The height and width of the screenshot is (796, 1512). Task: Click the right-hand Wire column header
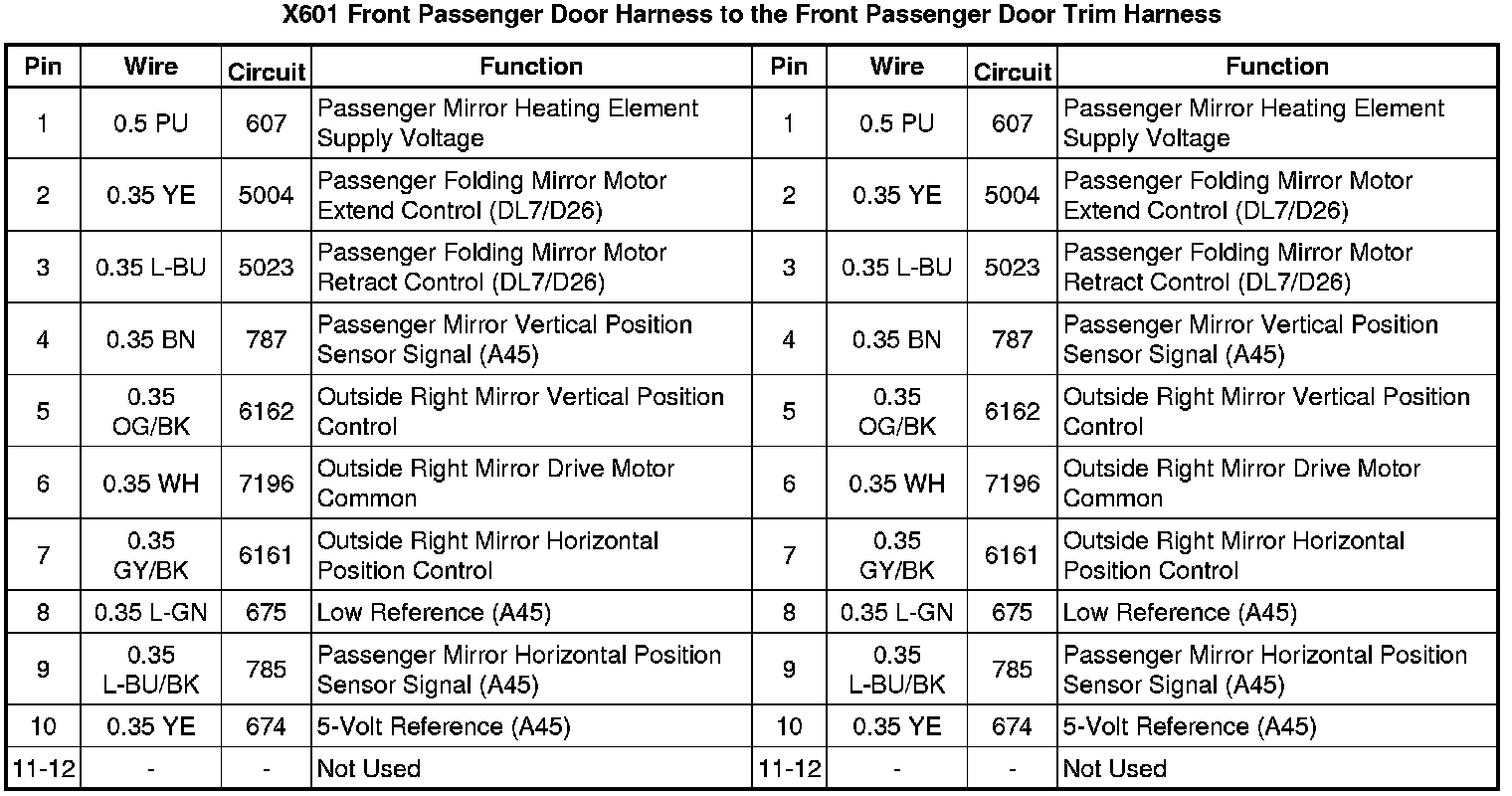(896, 67)
